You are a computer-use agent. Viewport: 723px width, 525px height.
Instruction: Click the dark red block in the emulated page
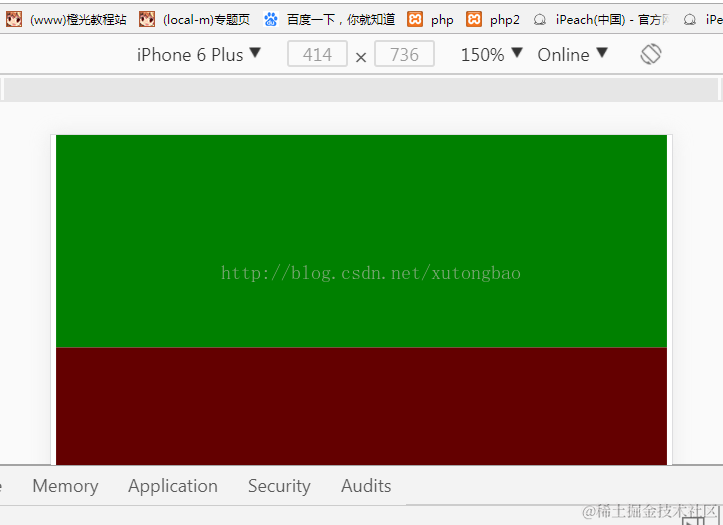pyautogui.click(x=362, y=406)
